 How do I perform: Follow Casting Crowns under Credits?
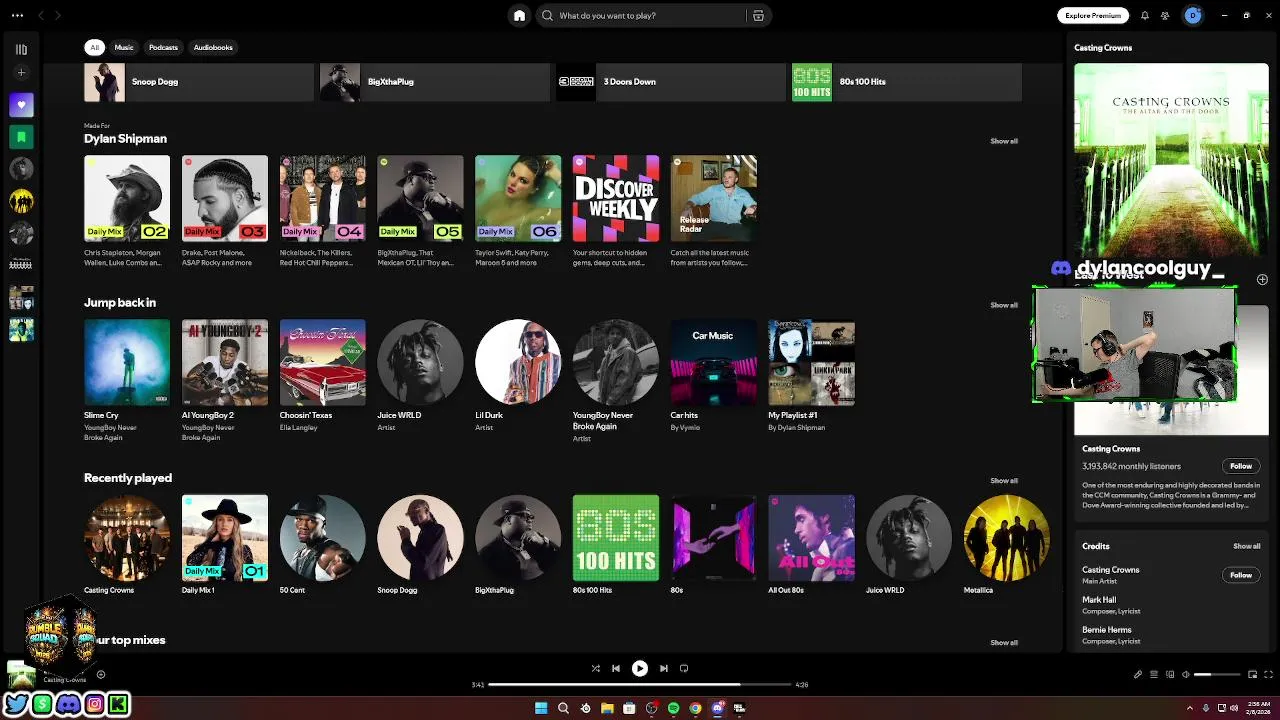pyautogui.click(x=1241, y=575)
